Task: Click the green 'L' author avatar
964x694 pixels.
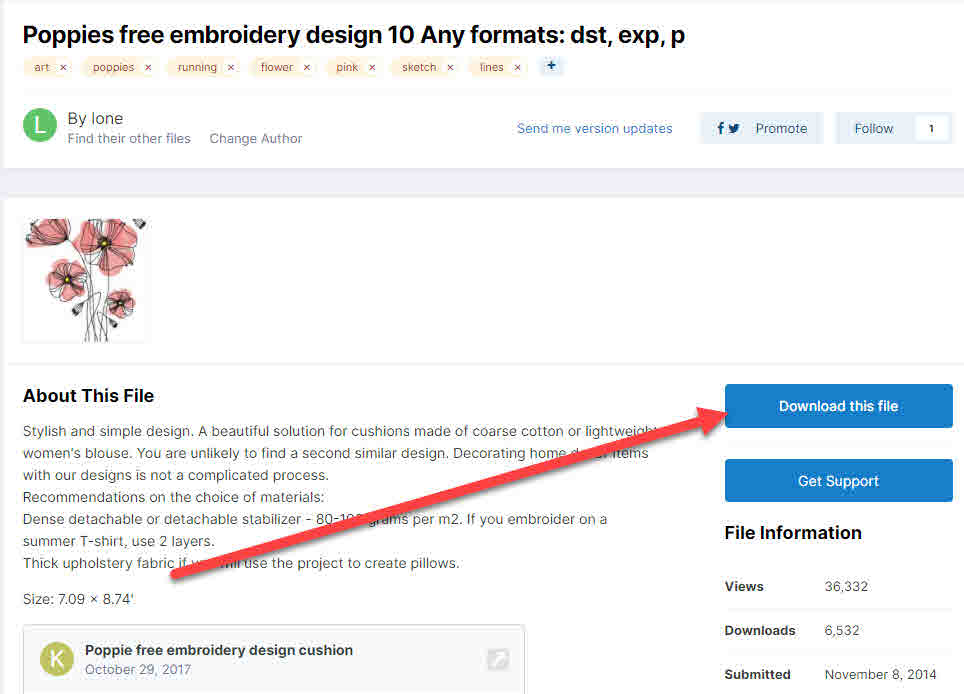Action: (40, 125)
